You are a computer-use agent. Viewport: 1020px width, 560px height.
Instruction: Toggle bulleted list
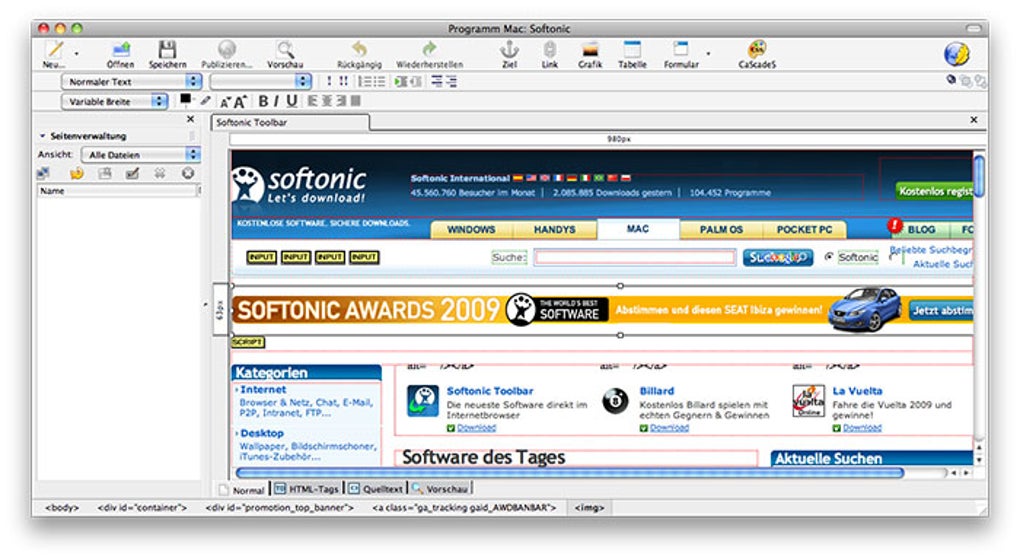point(379,81)
